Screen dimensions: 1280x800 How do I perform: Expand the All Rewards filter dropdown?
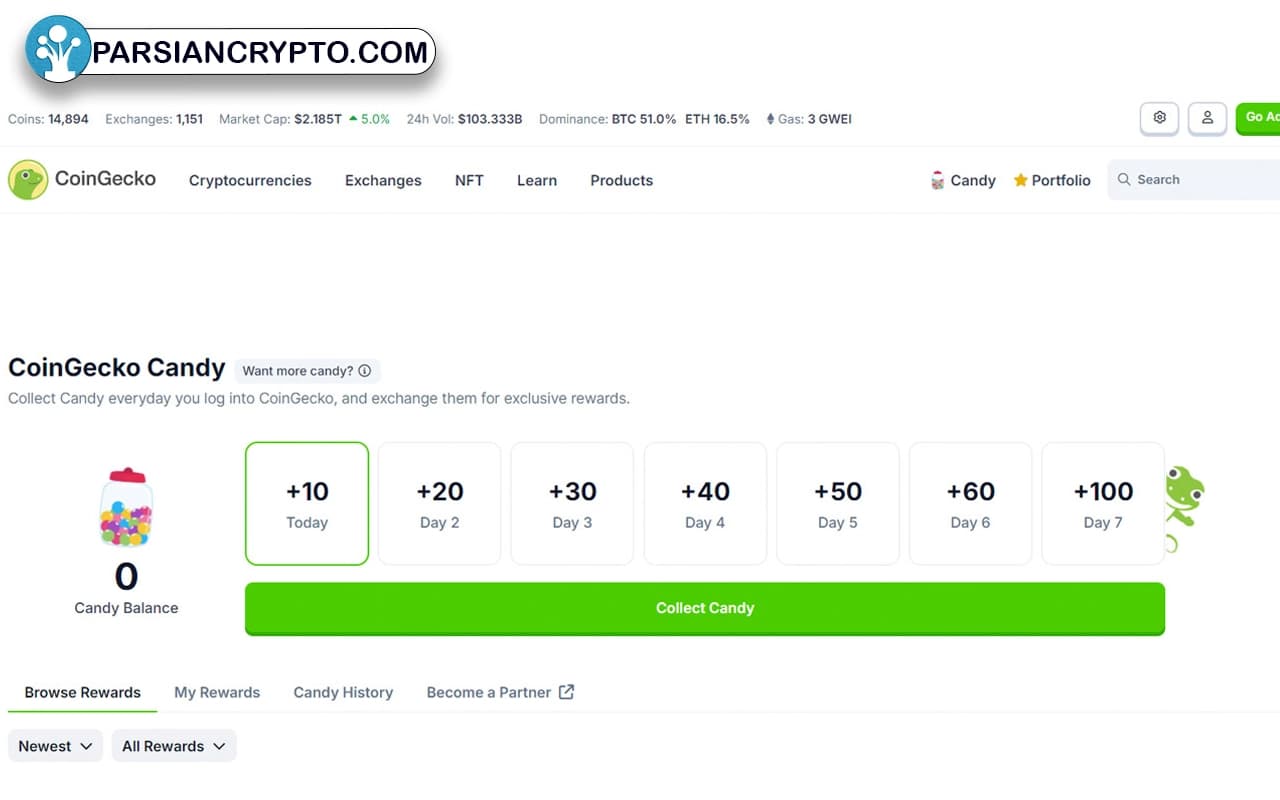(x=173, y=746)
